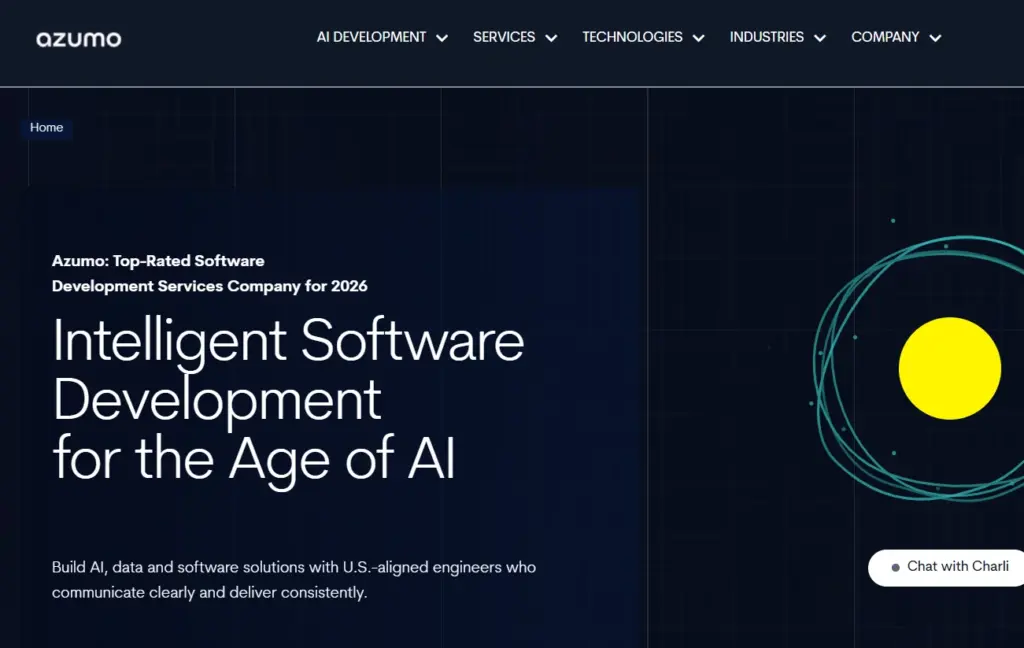
Task: Open the Services menu
Action: coord(504,37)
